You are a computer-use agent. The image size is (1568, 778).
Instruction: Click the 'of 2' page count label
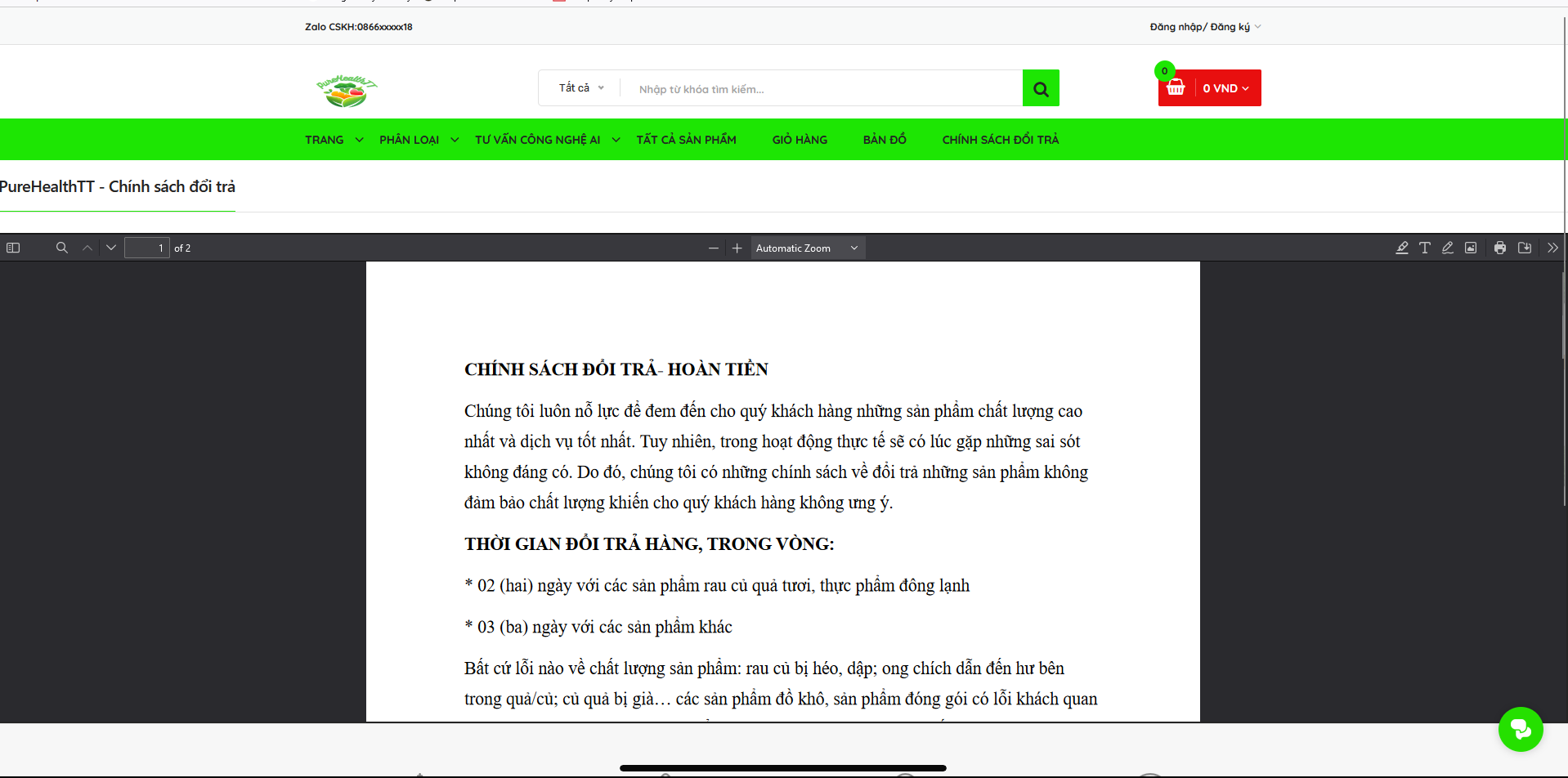coord(182,248)
